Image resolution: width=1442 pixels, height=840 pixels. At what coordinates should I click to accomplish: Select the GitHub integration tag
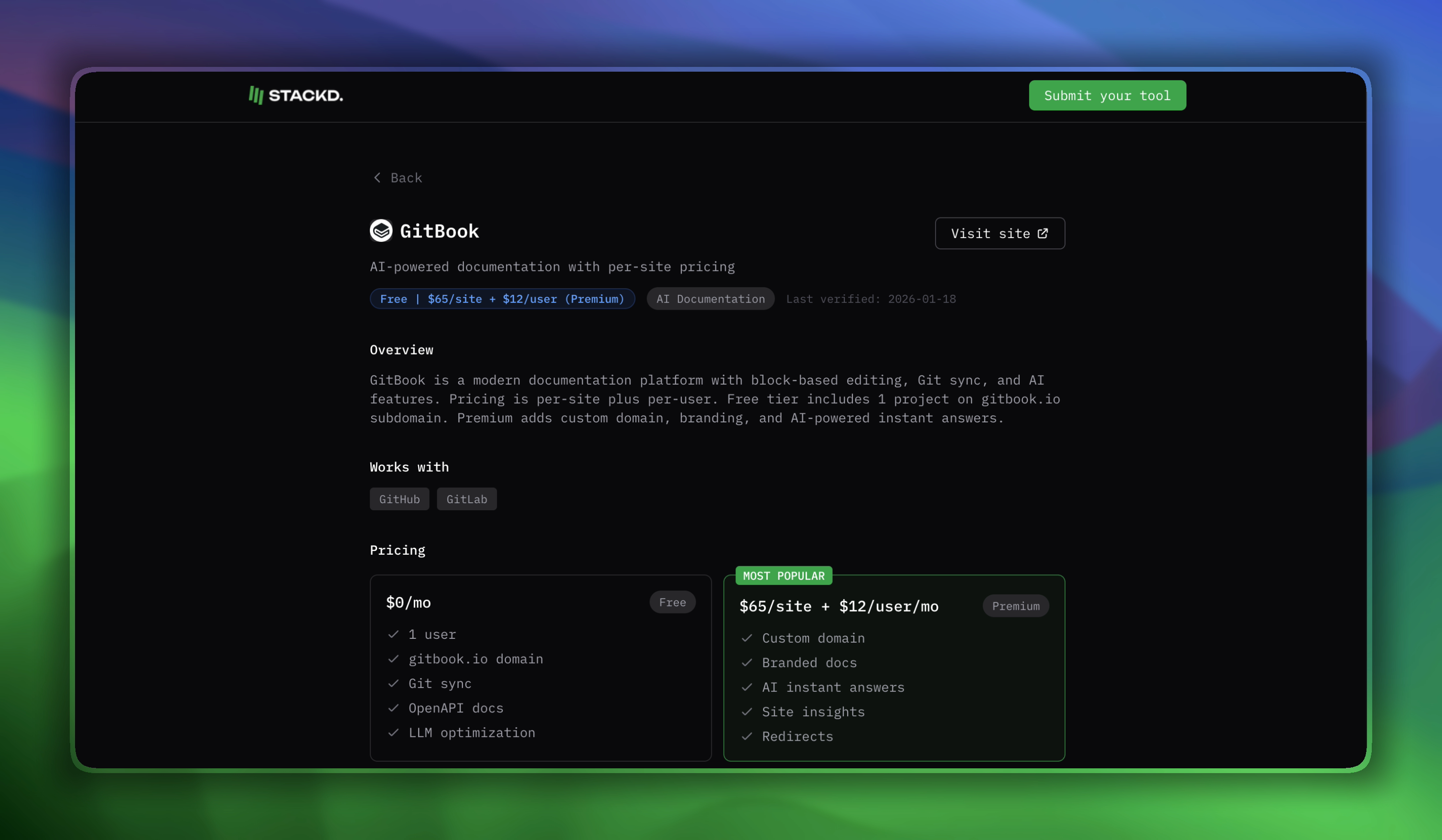tap(399, 499)
